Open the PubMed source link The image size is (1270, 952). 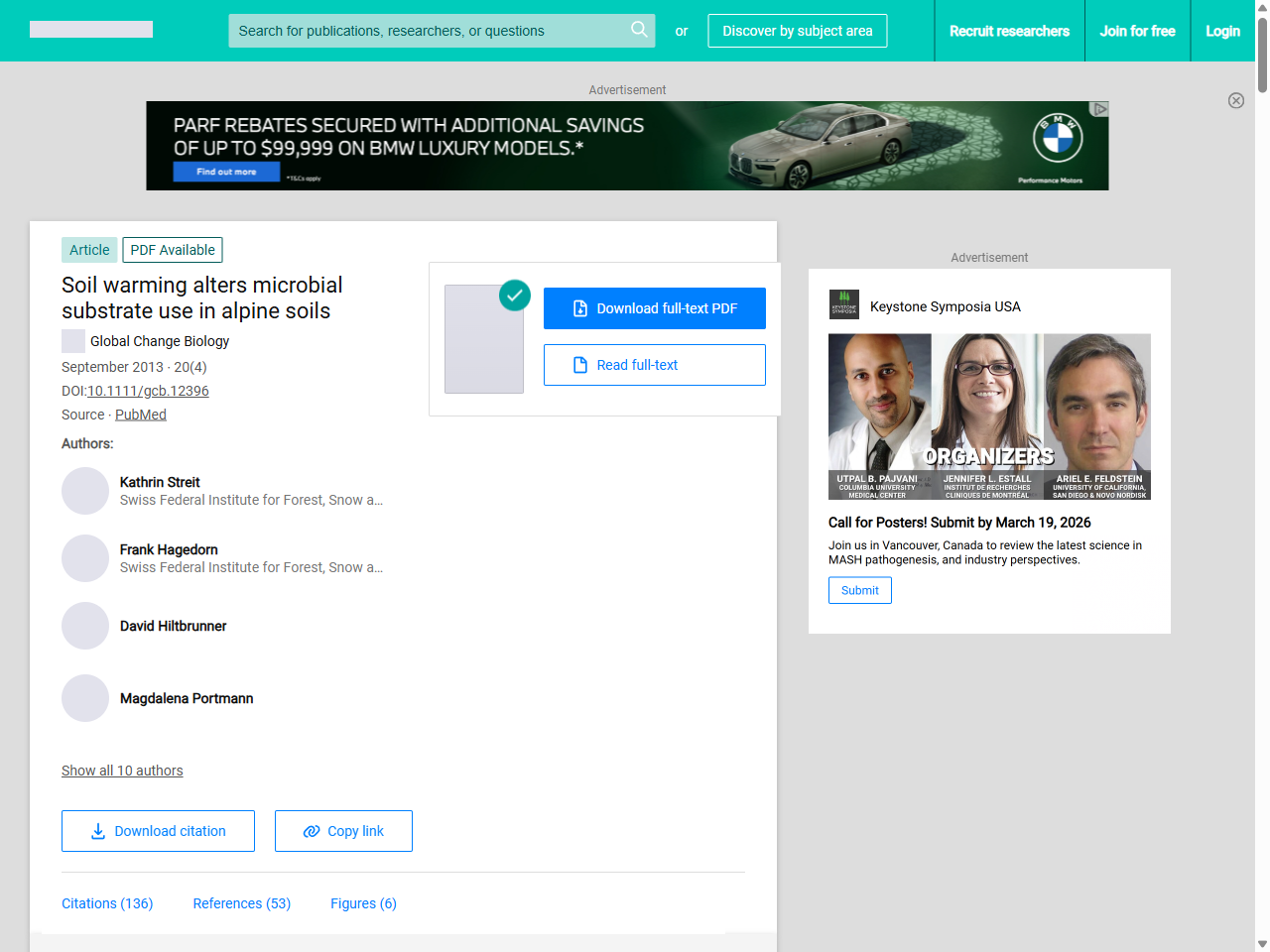141,415
